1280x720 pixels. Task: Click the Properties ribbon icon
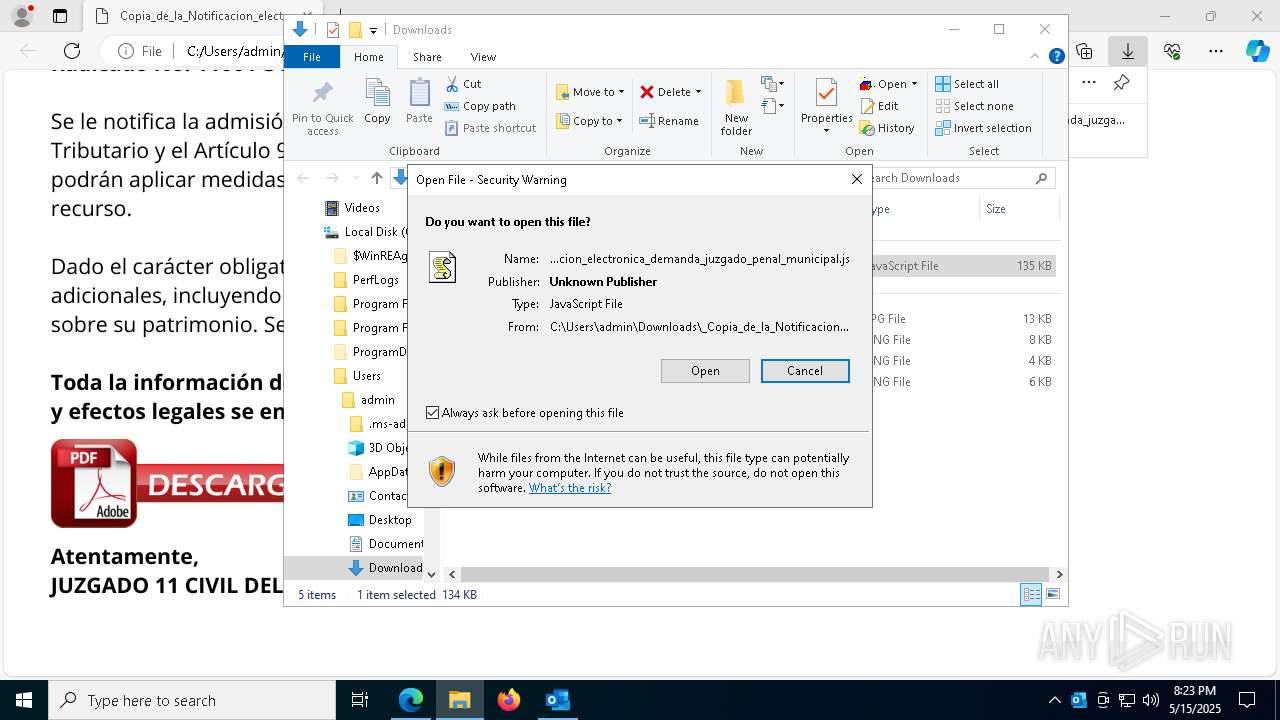point(826,106)
